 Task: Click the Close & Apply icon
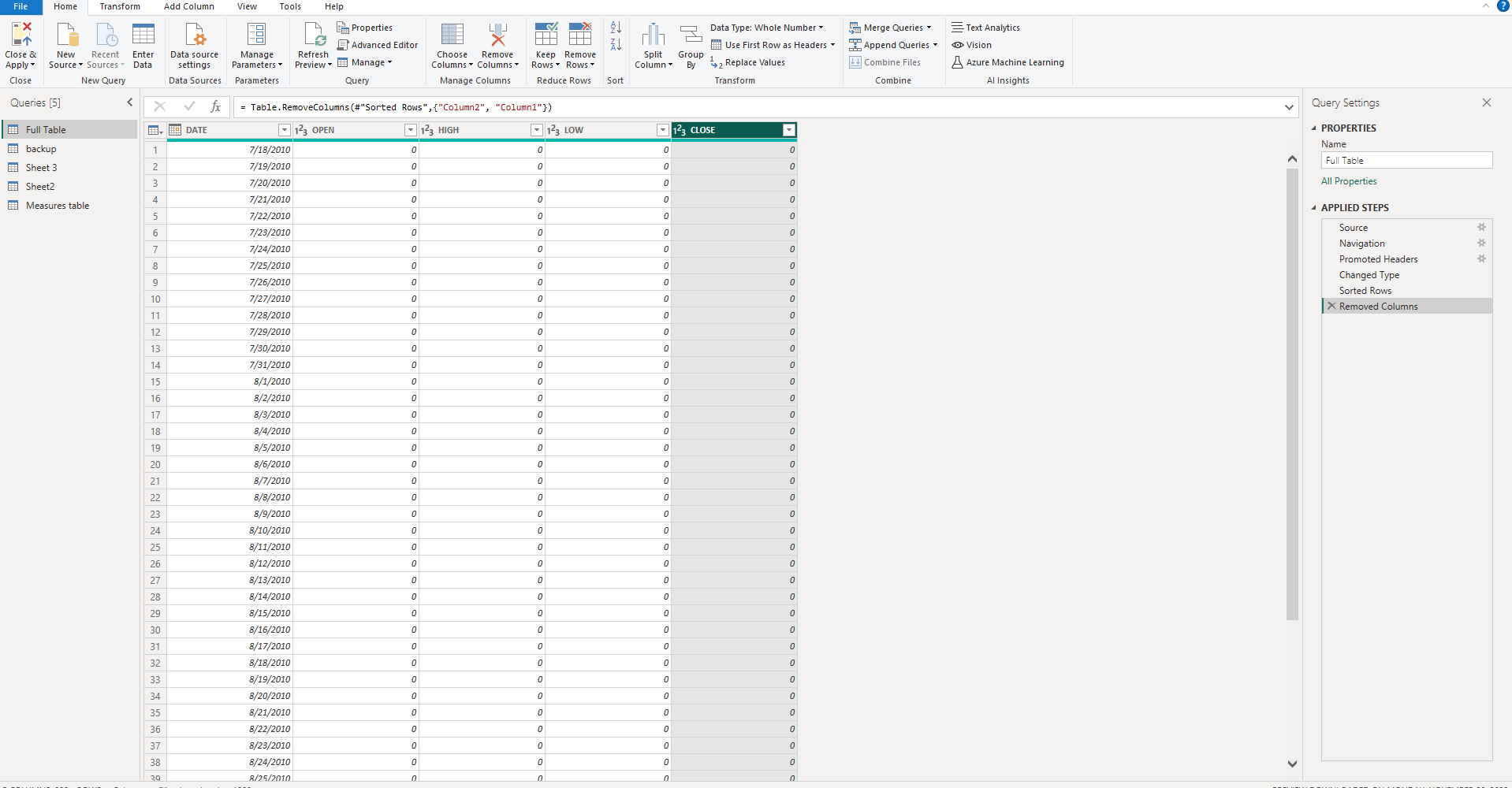[21, 35]
